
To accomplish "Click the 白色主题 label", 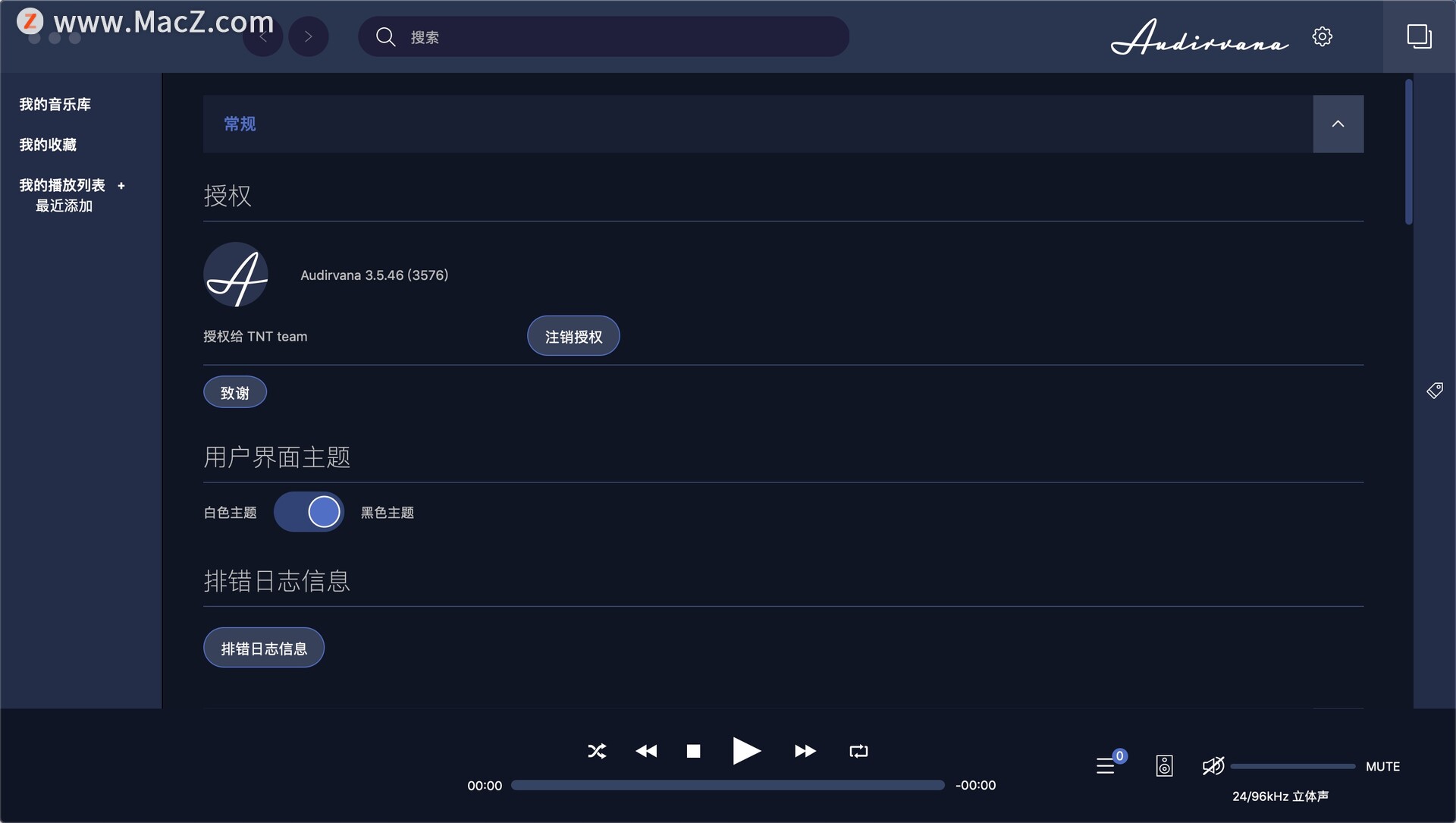I will (231, 513).
